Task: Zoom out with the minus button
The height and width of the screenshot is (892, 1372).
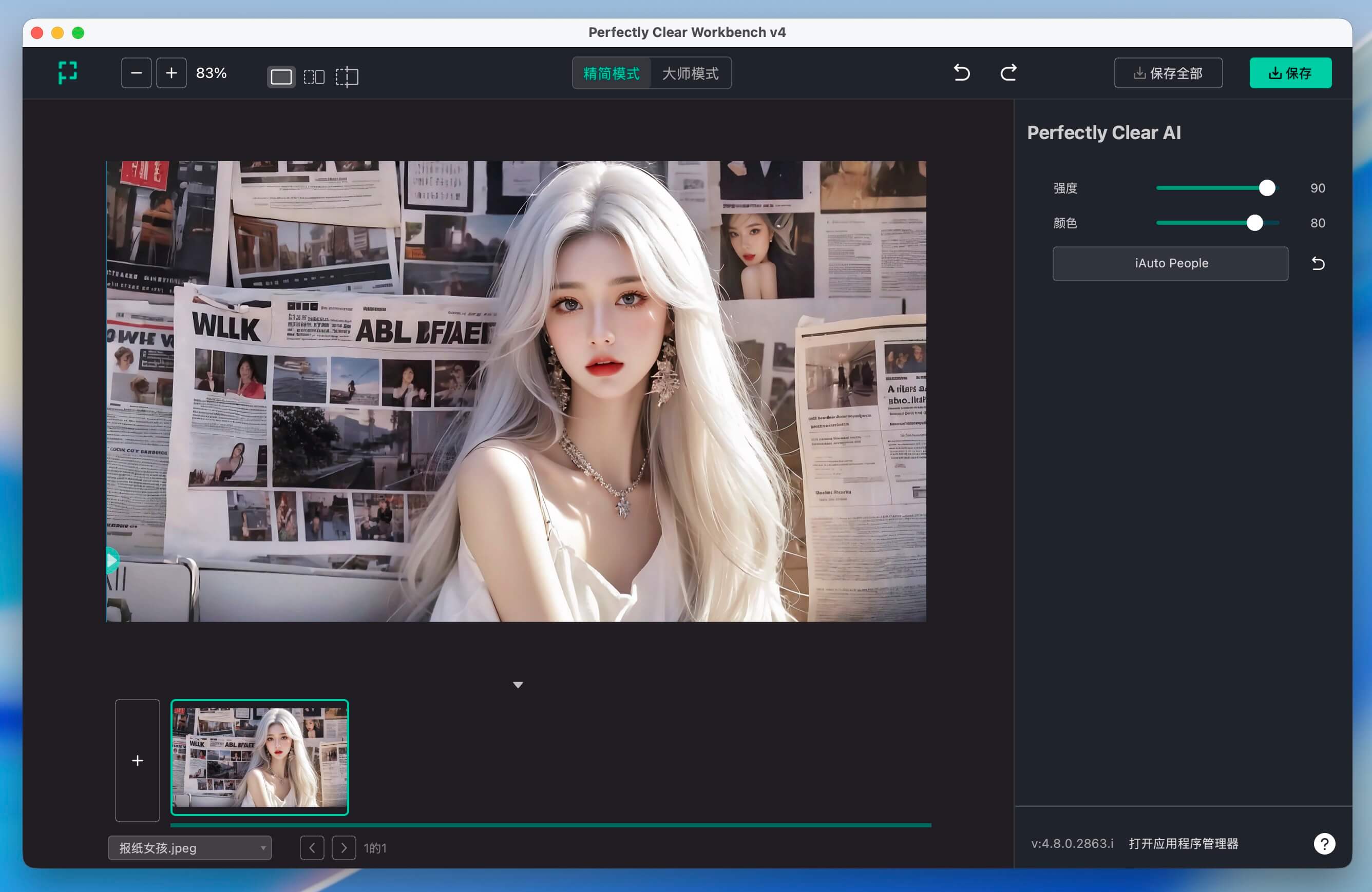Action: (x=136, y=73)
